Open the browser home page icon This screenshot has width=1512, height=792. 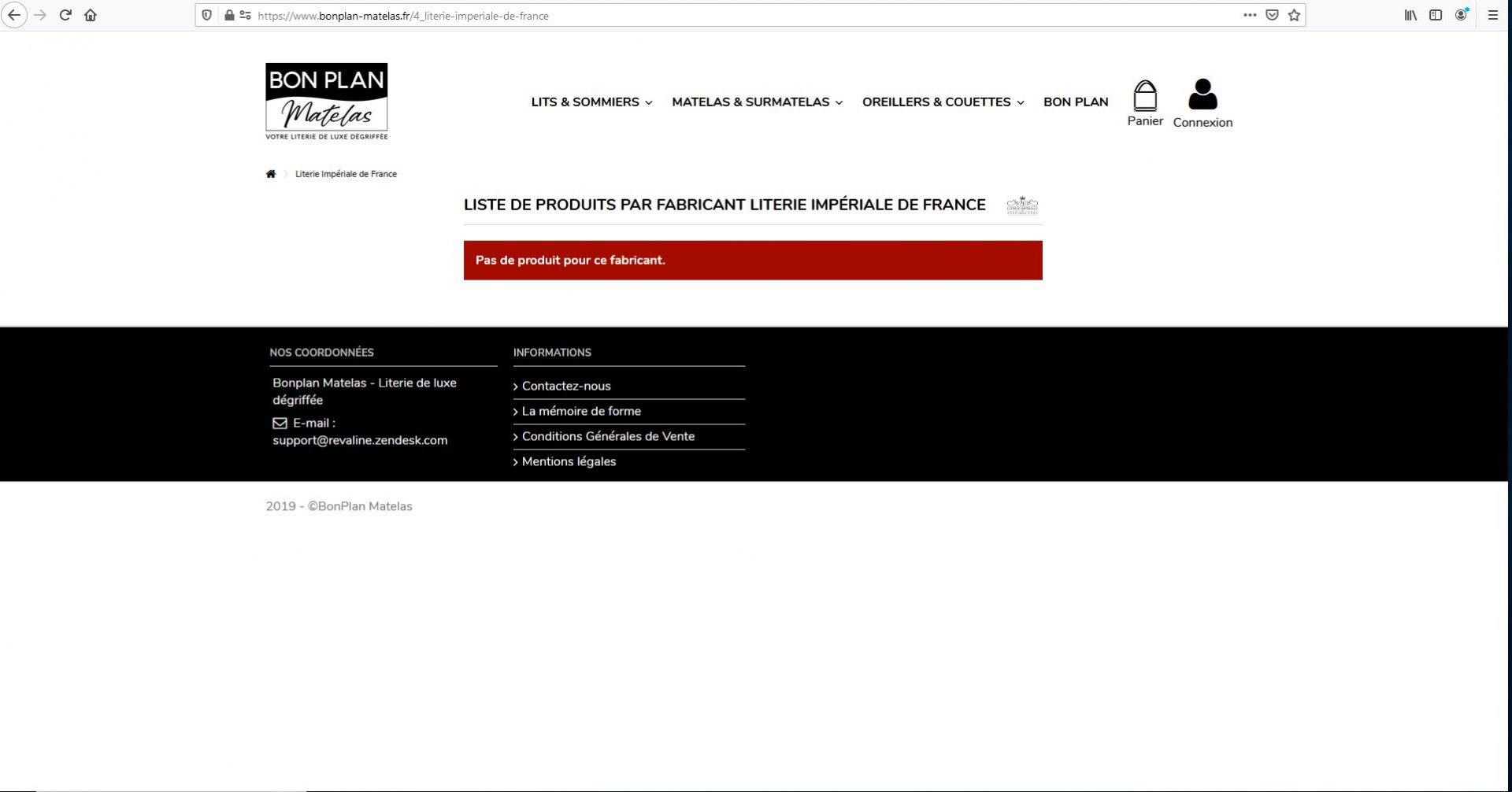click(91, 15)
